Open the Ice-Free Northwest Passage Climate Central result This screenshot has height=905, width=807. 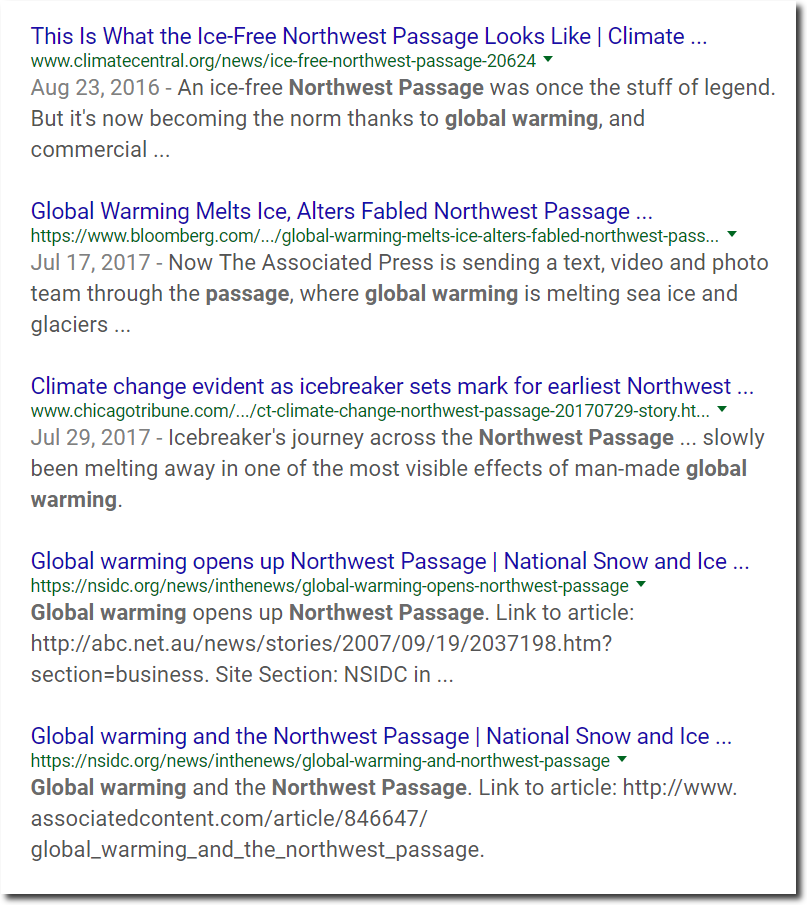[369, 36]
